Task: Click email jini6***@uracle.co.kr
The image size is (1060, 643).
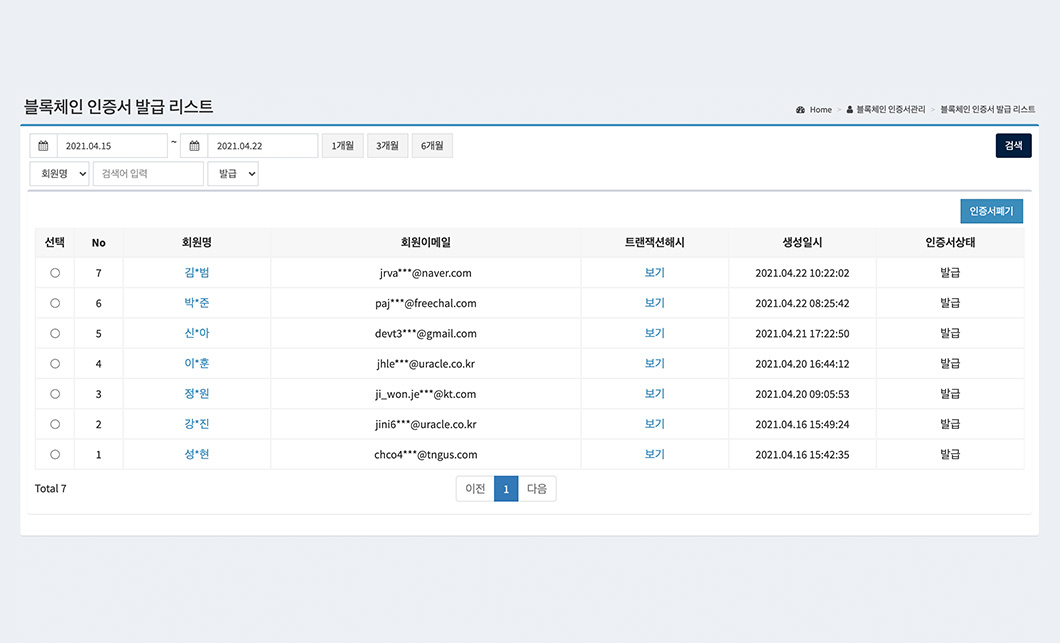Action: coord(426,425)
